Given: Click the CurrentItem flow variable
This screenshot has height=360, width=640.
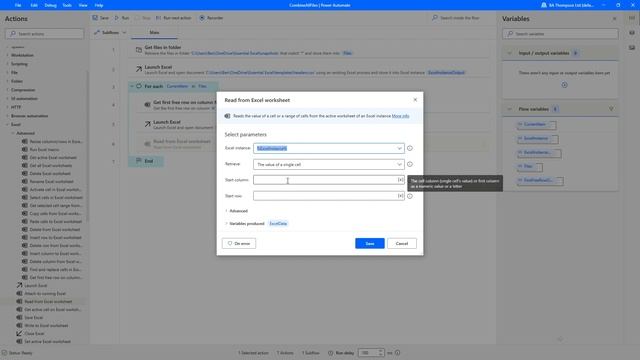Looking at the screenshot, I should coord(536,124).
